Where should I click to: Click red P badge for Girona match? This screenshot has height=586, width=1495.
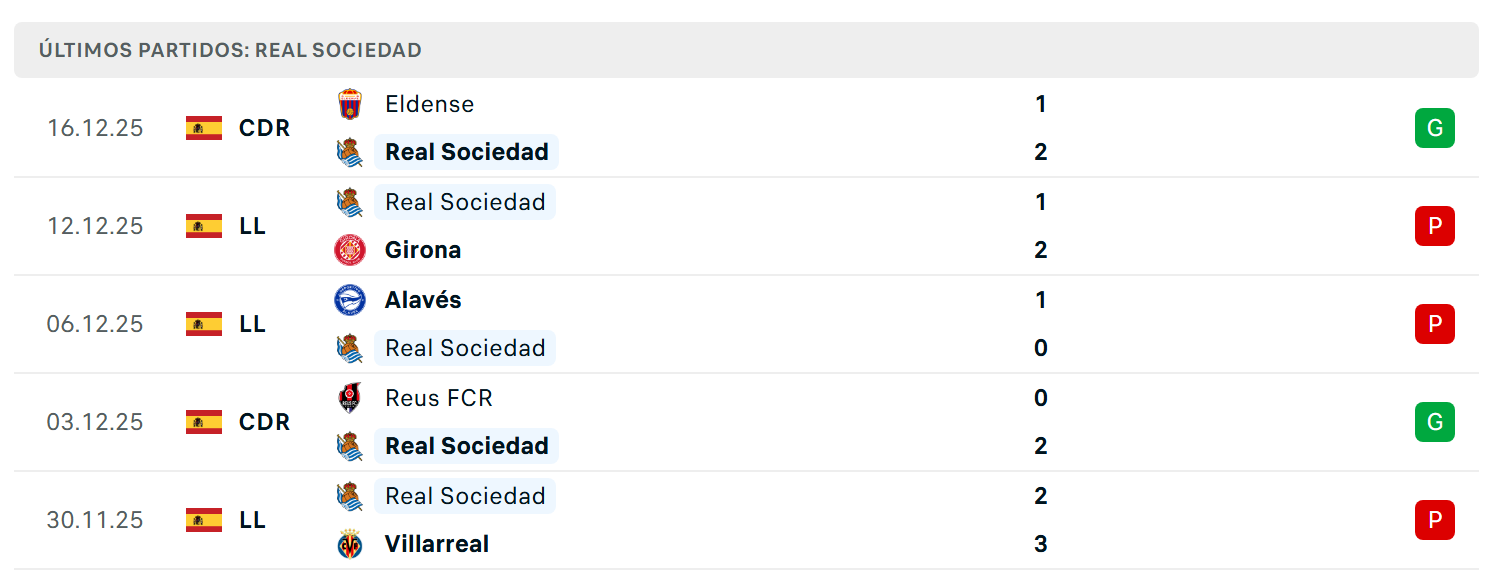tap(1435, 226)
